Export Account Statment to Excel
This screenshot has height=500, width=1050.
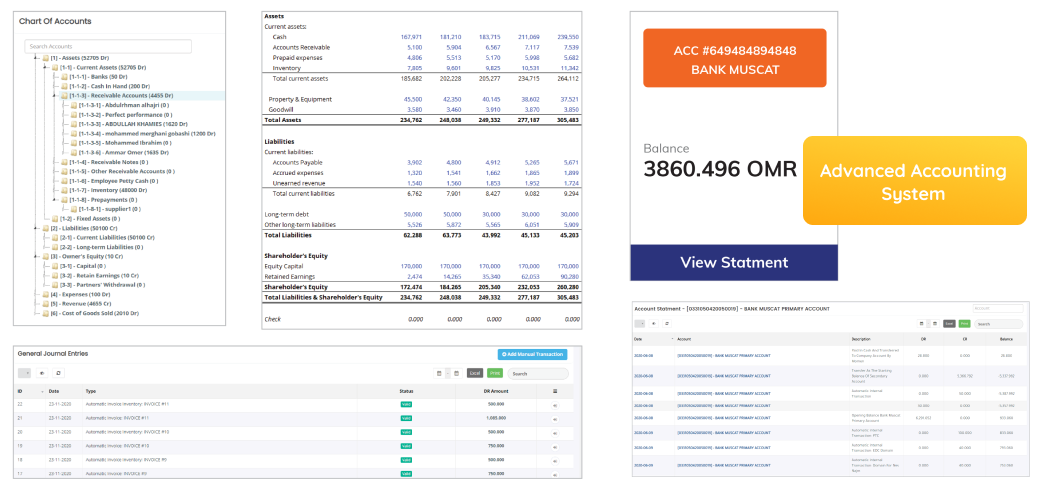pos(949,323)
